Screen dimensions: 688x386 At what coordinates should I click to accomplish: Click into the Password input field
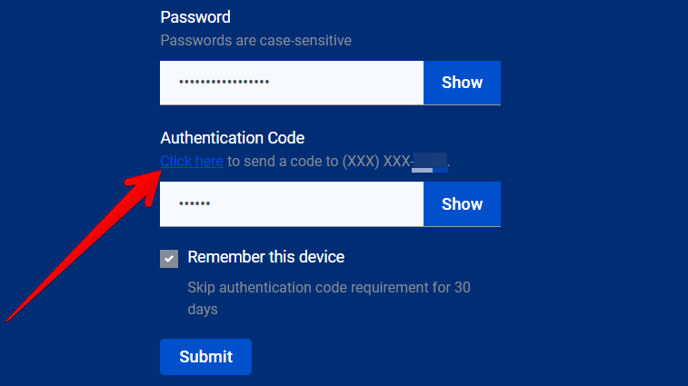(292, 83)
